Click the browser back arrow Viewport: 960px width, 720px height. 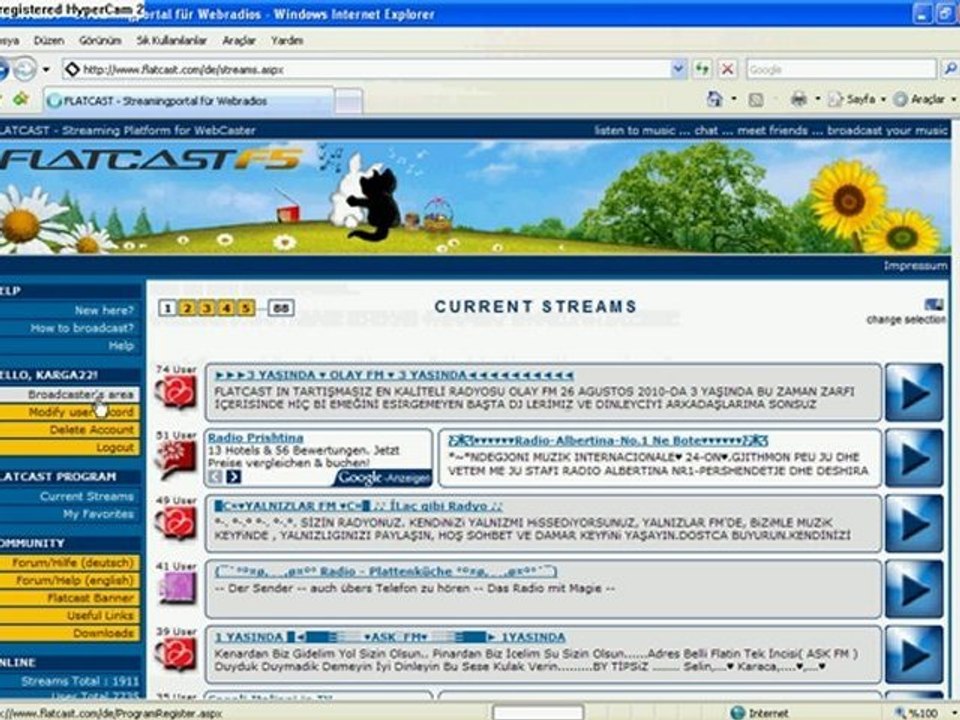(x=2, y=69)
